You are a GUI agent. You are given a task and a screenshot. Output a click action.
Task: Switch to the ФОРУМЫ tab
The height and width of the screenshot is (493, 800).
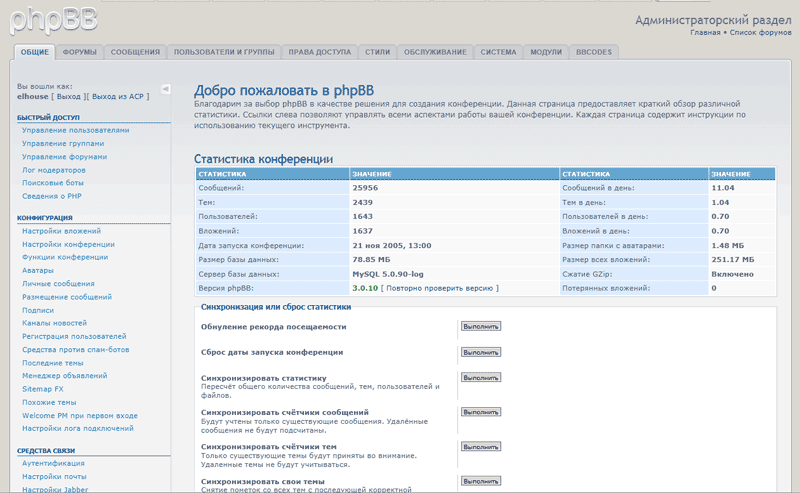click(80, 52)
